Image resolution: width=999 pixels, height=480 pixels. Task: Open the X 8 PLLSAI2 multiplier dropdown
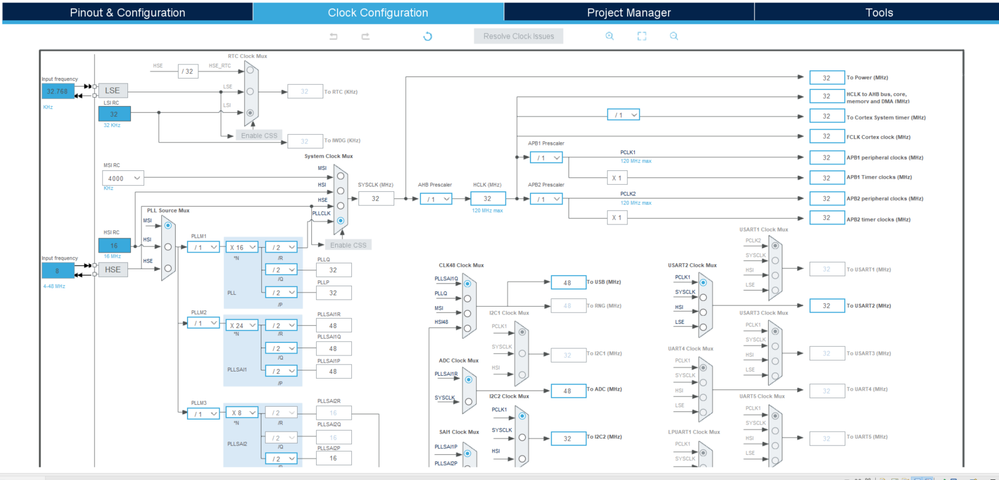pos(241,412)
